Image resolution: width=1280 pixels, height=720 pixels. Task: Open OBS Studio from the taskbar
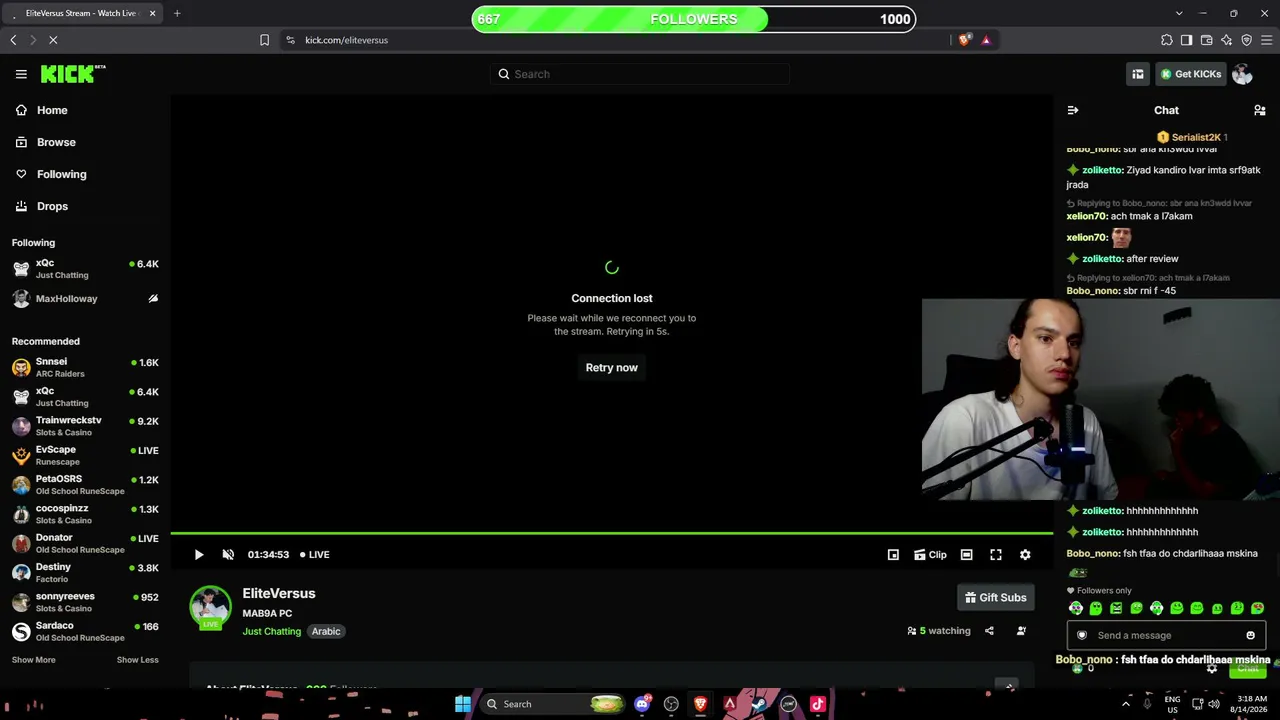click(x=671, y=704)
